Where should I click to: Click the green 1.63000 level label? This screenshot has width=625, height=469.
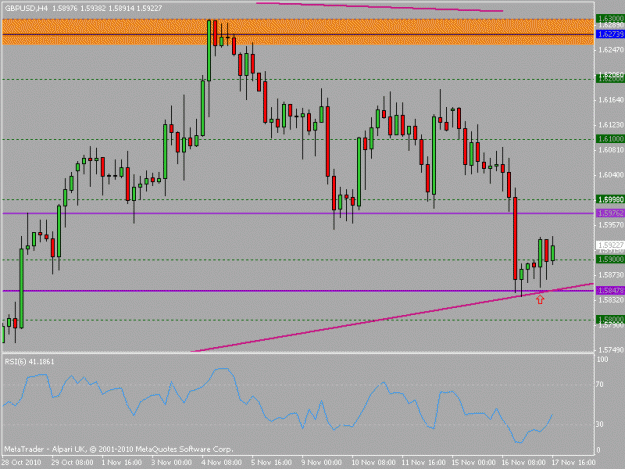[x=610, y=18]
